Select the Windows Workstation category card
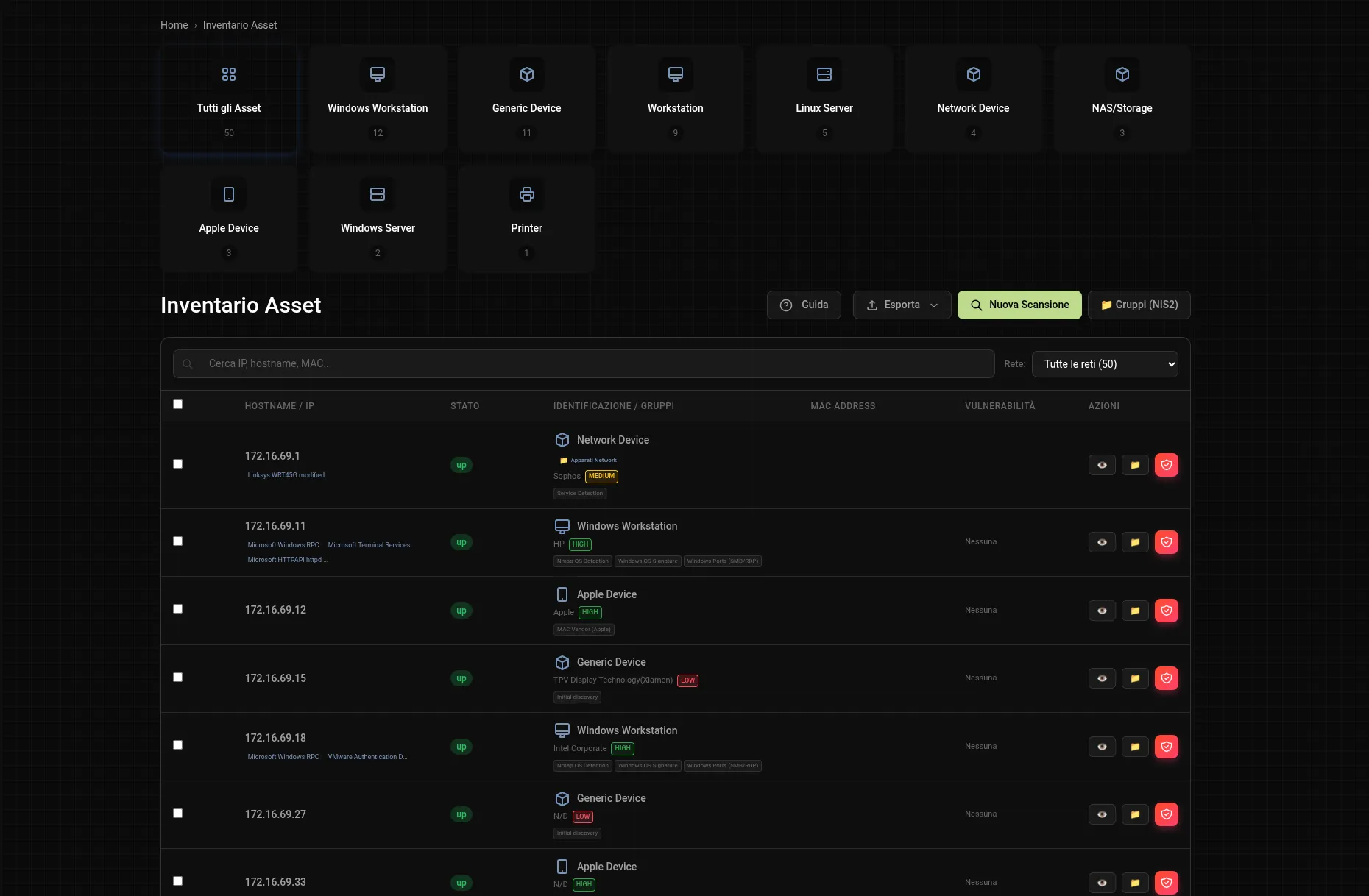 coord(378,98)
